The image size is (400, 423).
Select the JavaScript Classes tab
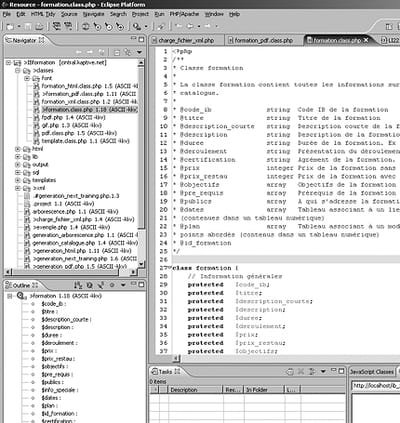pyautogui.click(x=372, y=371)
